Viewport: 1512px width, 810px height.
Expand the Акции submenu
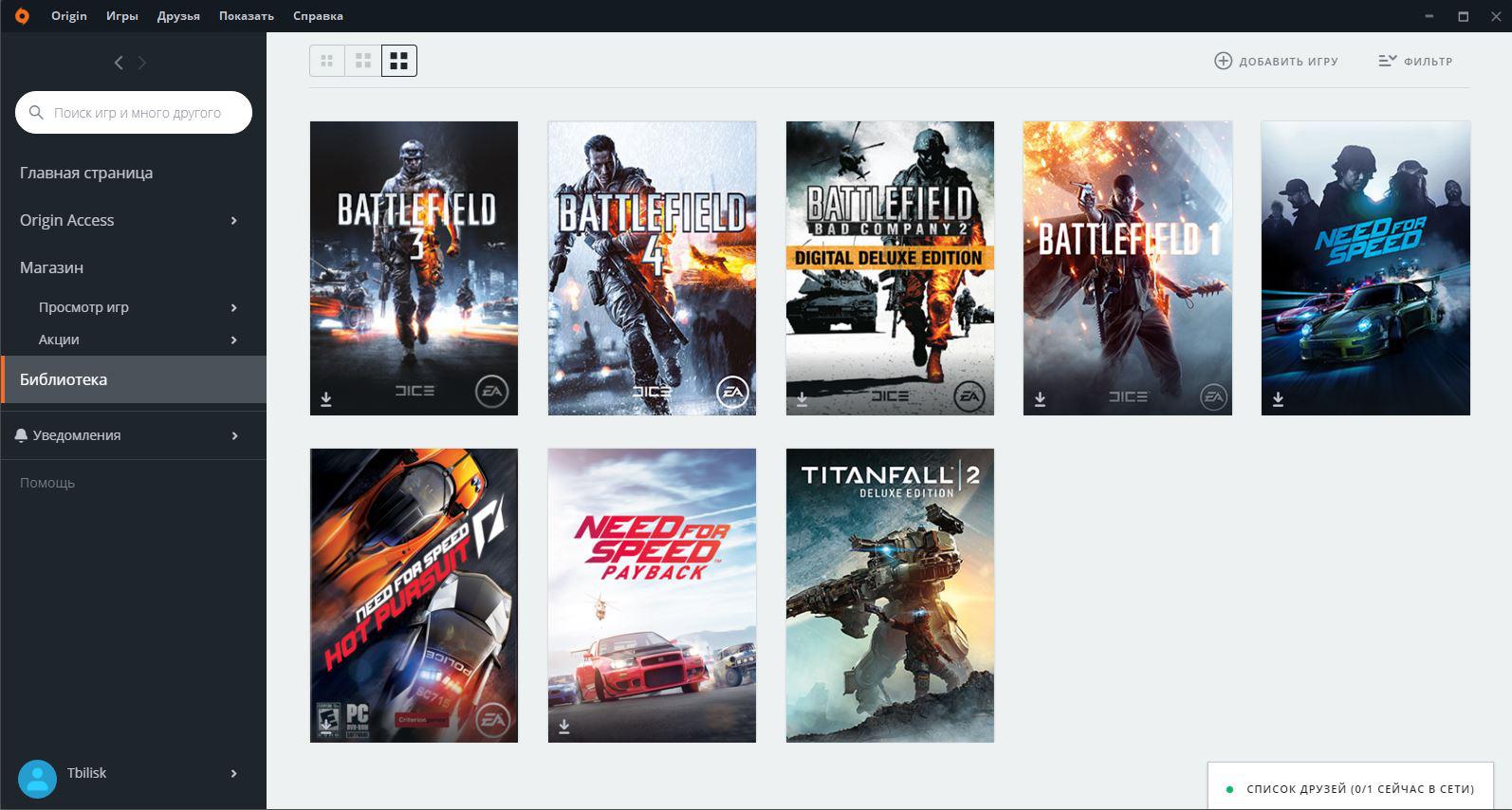(233, 341)
